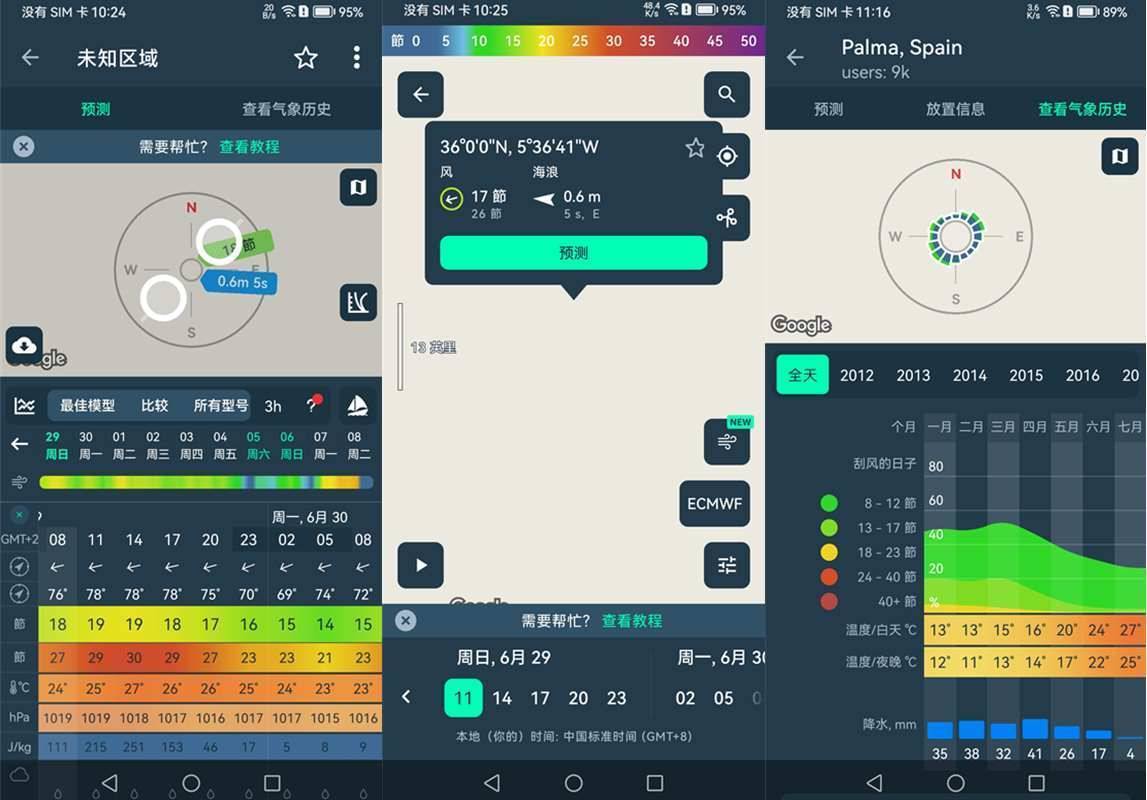Center the map on my location
The height and width of the screenshot is (800, 1147).
727,156
